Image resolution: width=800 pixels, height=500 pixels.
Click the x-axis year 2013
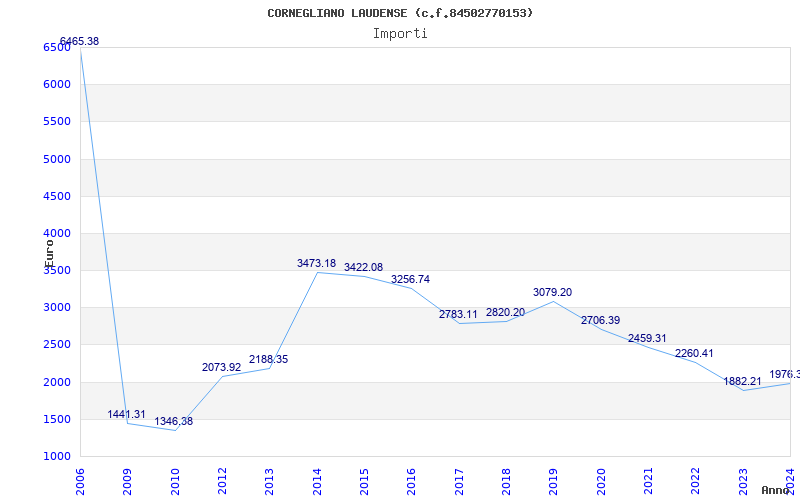coord(269,482)
